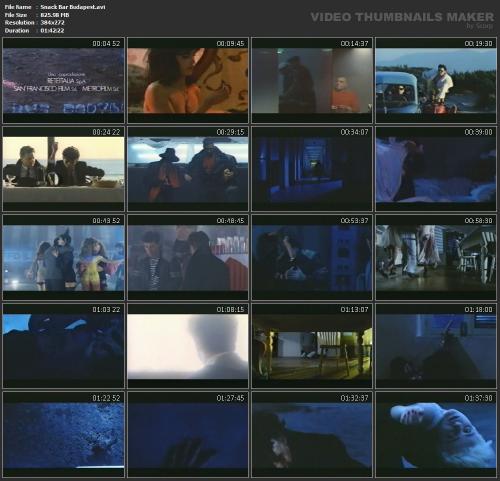Select the bright silhouette frame at 01:08:15

click(188, 346)
